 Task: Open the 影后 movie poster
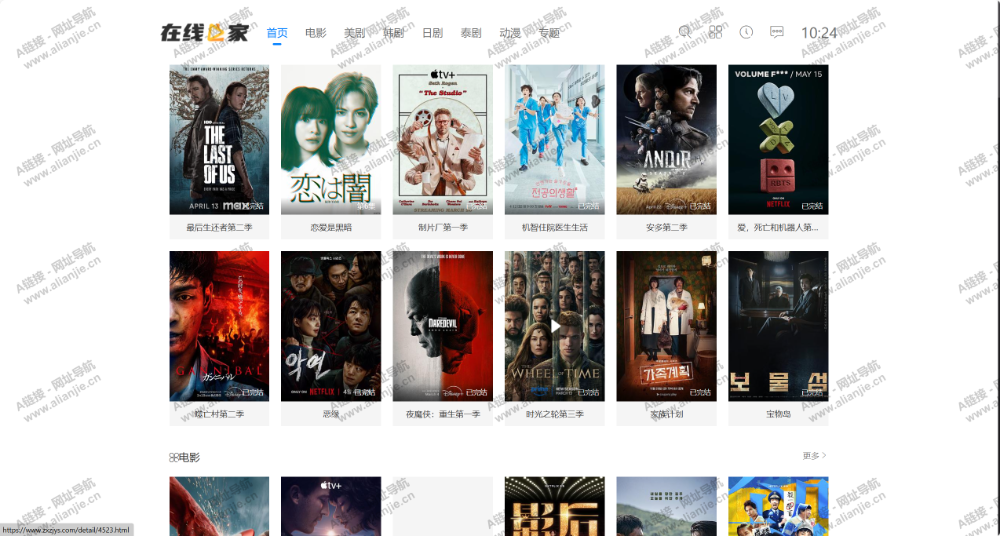point(555,506)
